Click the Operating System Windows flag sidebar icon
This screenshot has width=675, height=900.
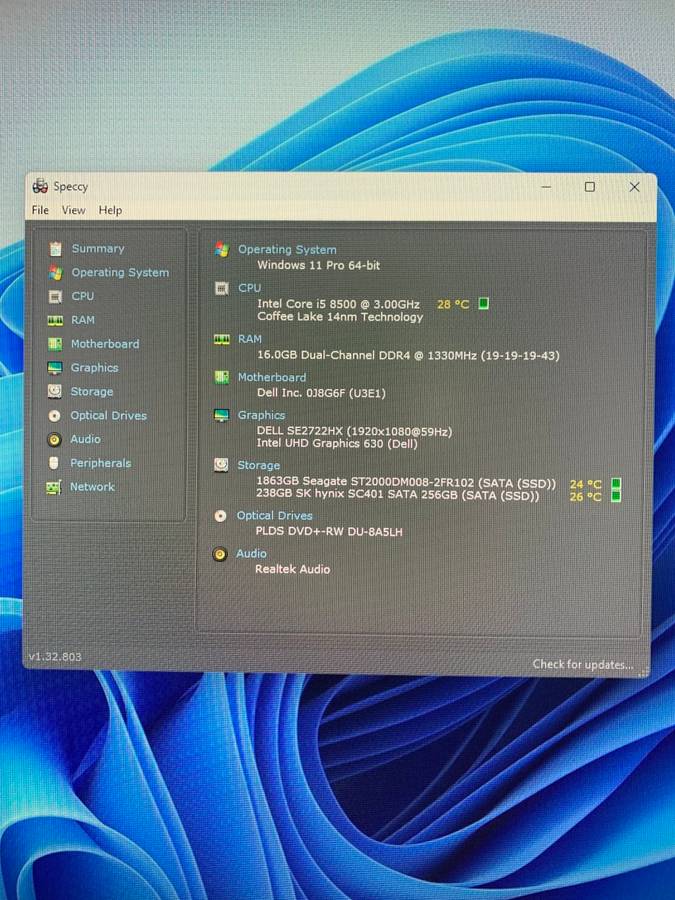(55, 273)
